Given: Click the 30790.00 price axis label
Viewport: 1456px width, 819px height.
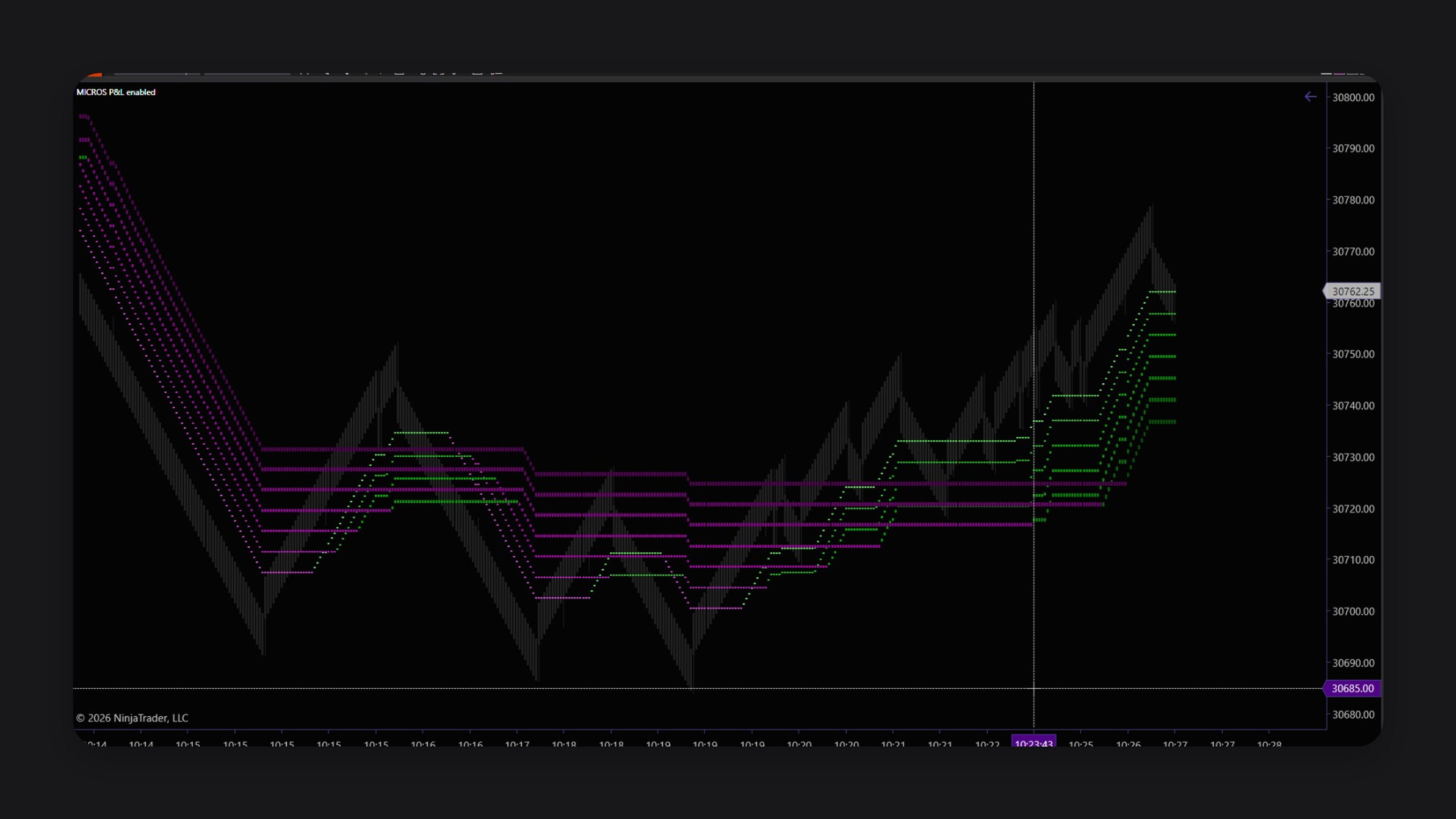Looking at the screenshot, I should click(1353, 148).
